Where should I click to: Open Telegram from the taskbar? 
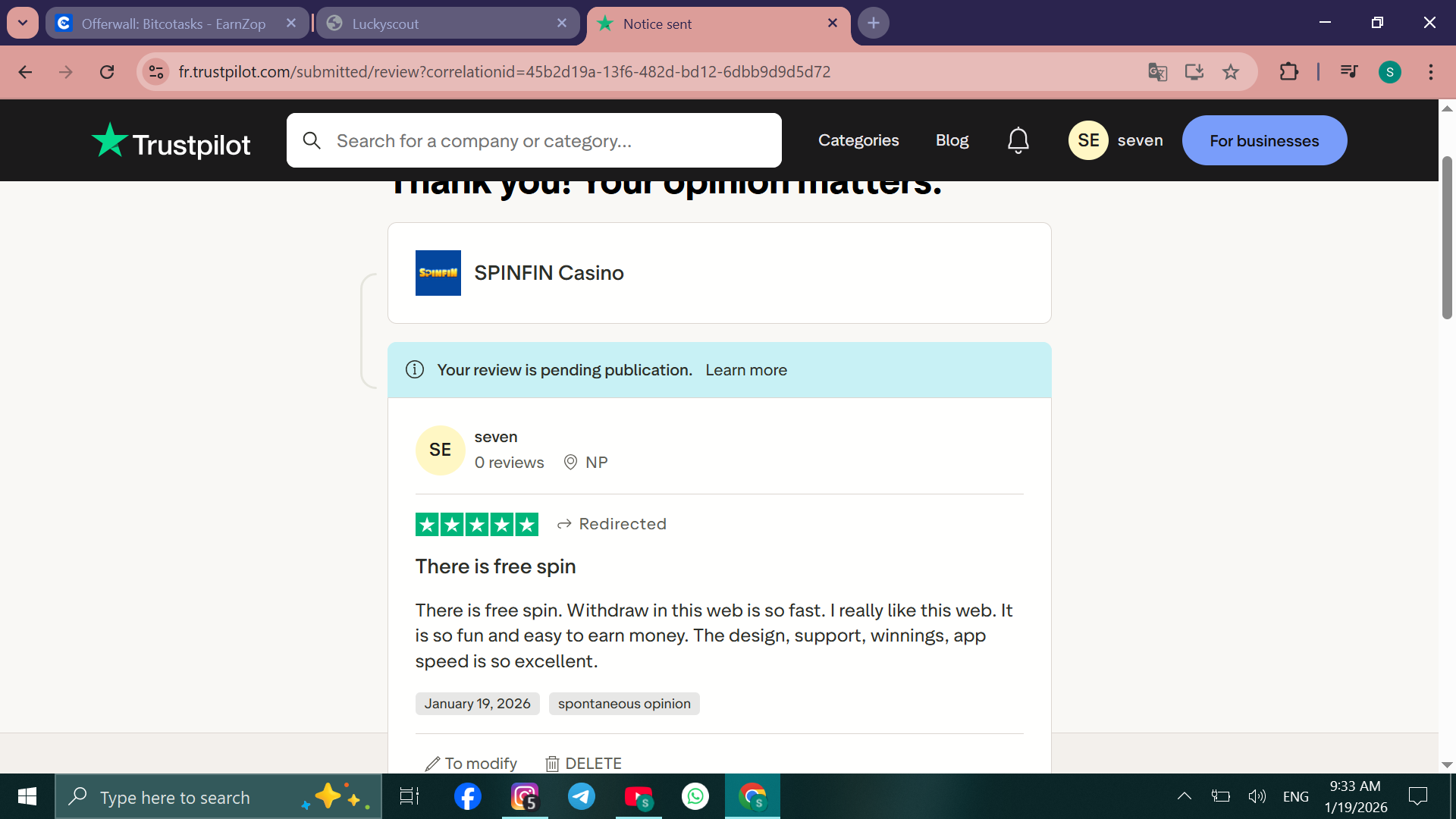click(582, 796)
